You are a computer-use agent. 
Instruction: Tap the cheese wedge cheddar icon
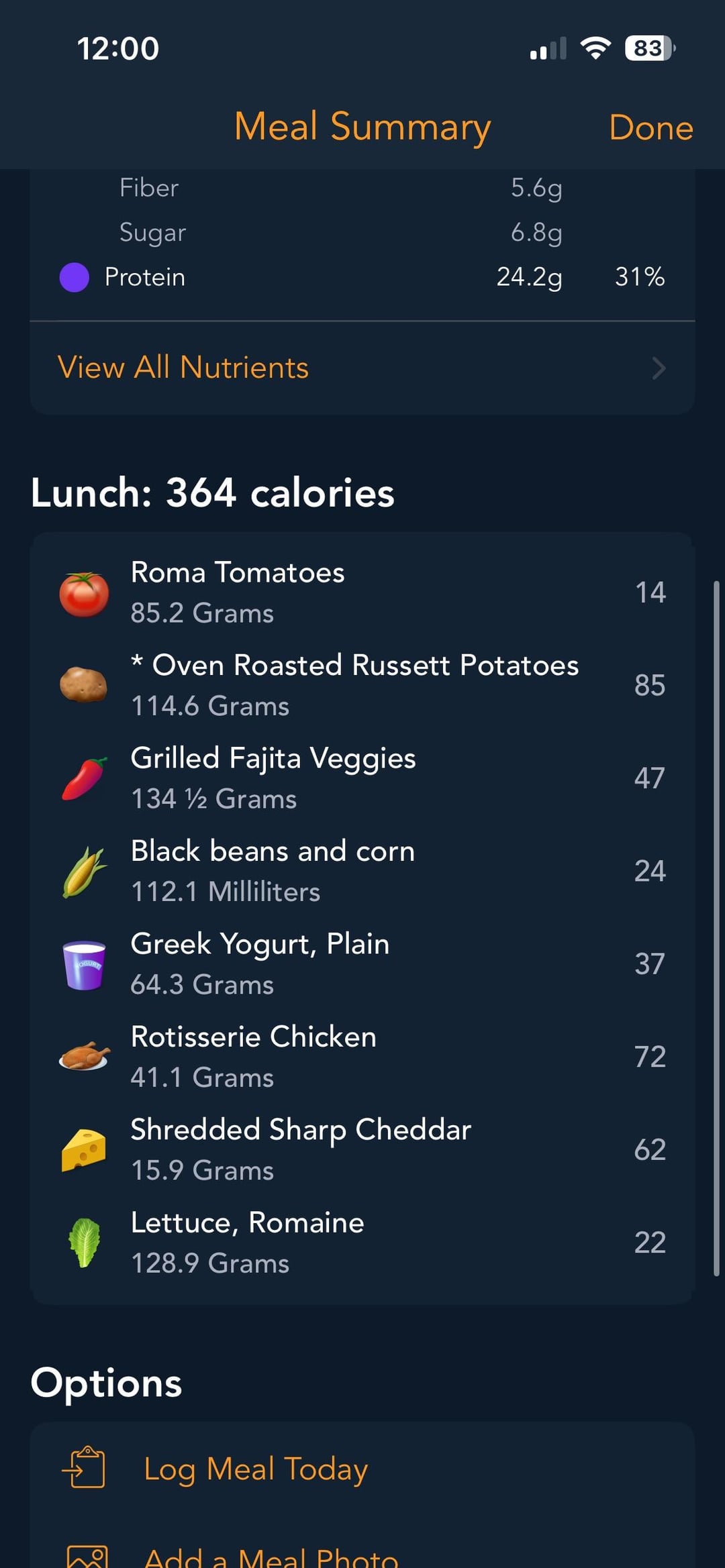(84, 1150)
